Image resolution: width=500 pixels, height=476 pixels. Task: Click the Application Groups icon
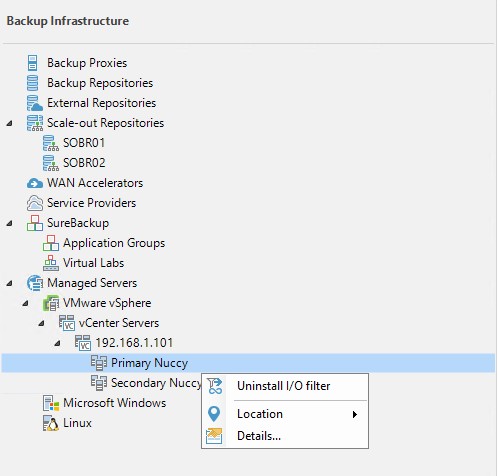pos(51,243)
